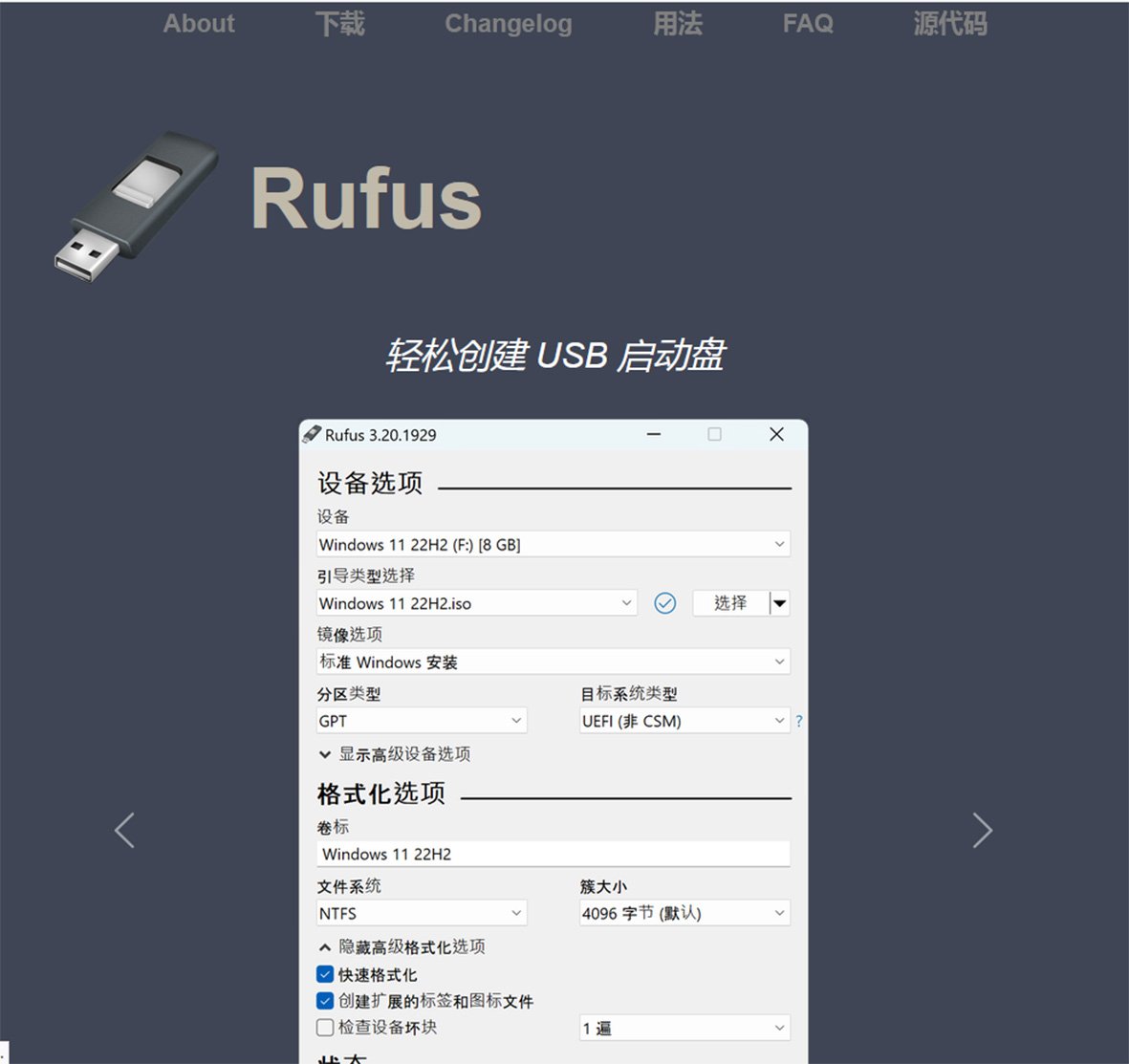Open the 目标系统类型 UEFI dropdown
This screenshot has width=1129, height=1064.
pyautogui.click(x=684, y=721)
